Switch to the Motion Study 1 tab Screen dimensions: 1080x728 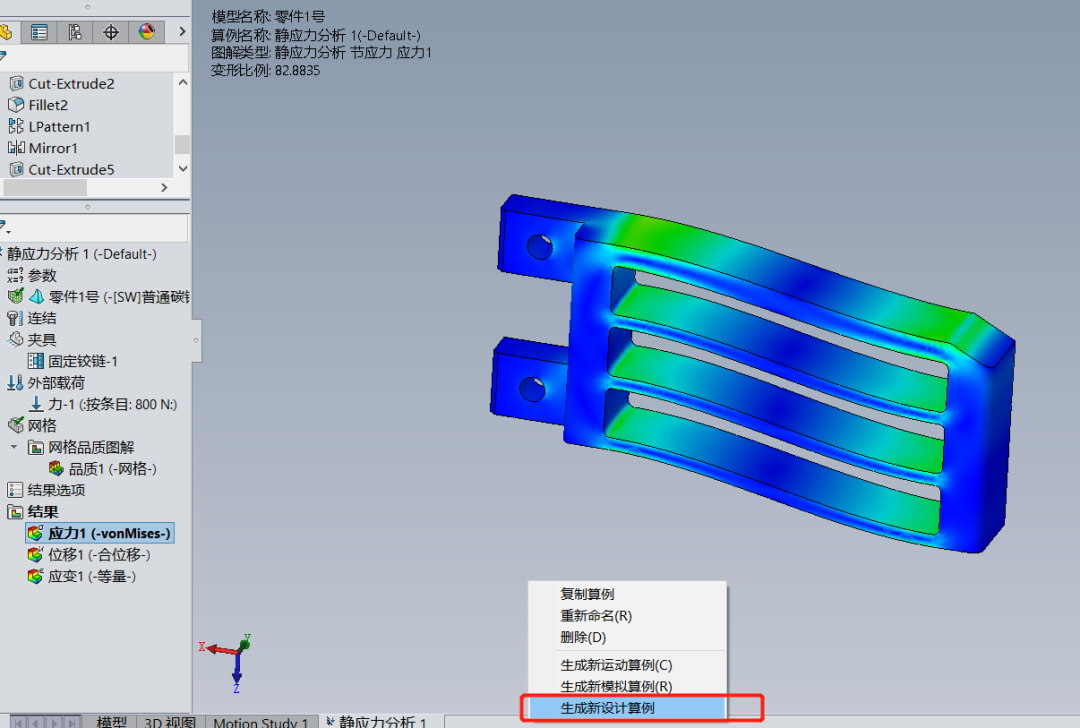(x=260, y=722)
